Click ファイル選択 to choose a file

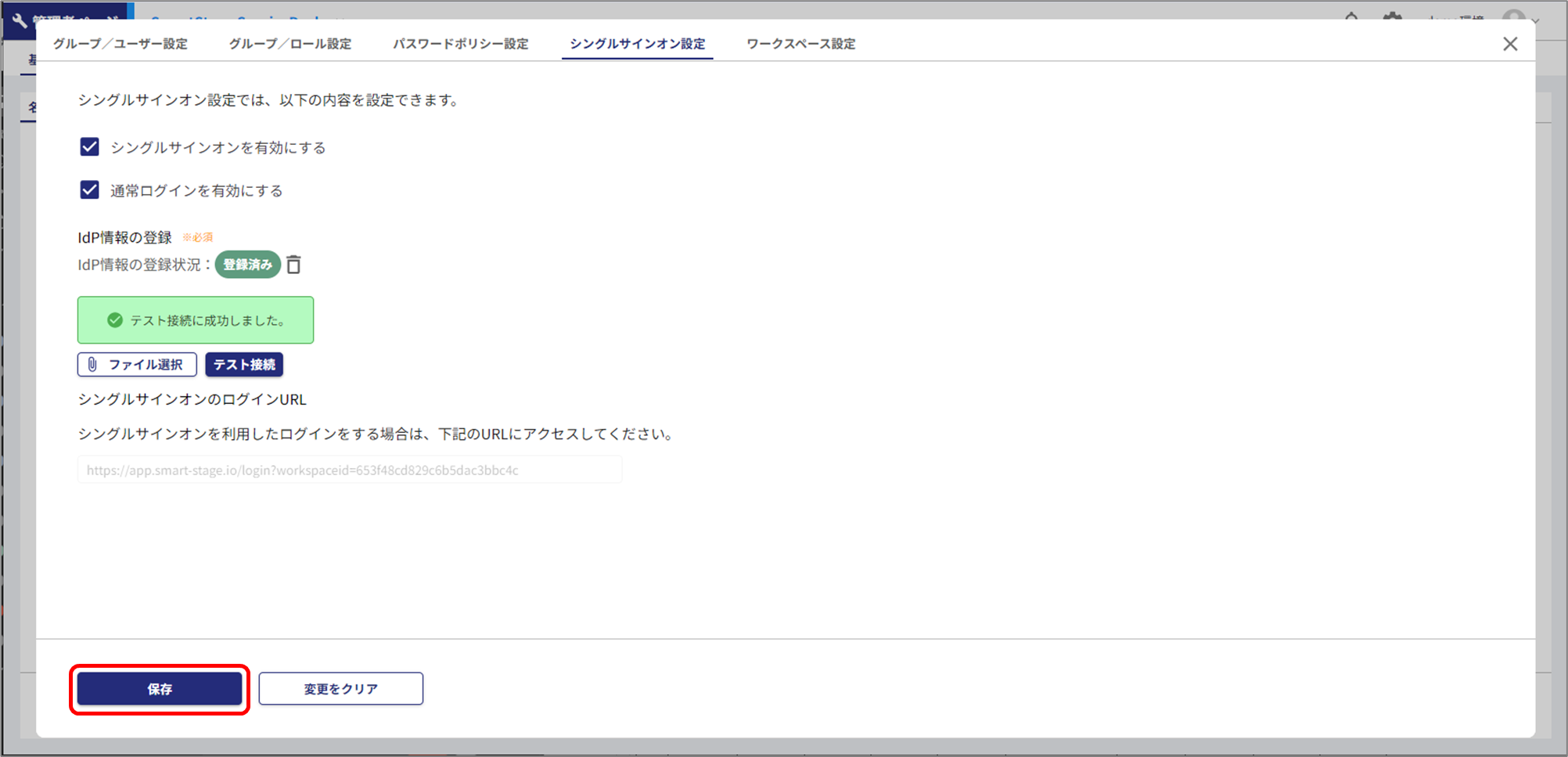click(137, 365)
